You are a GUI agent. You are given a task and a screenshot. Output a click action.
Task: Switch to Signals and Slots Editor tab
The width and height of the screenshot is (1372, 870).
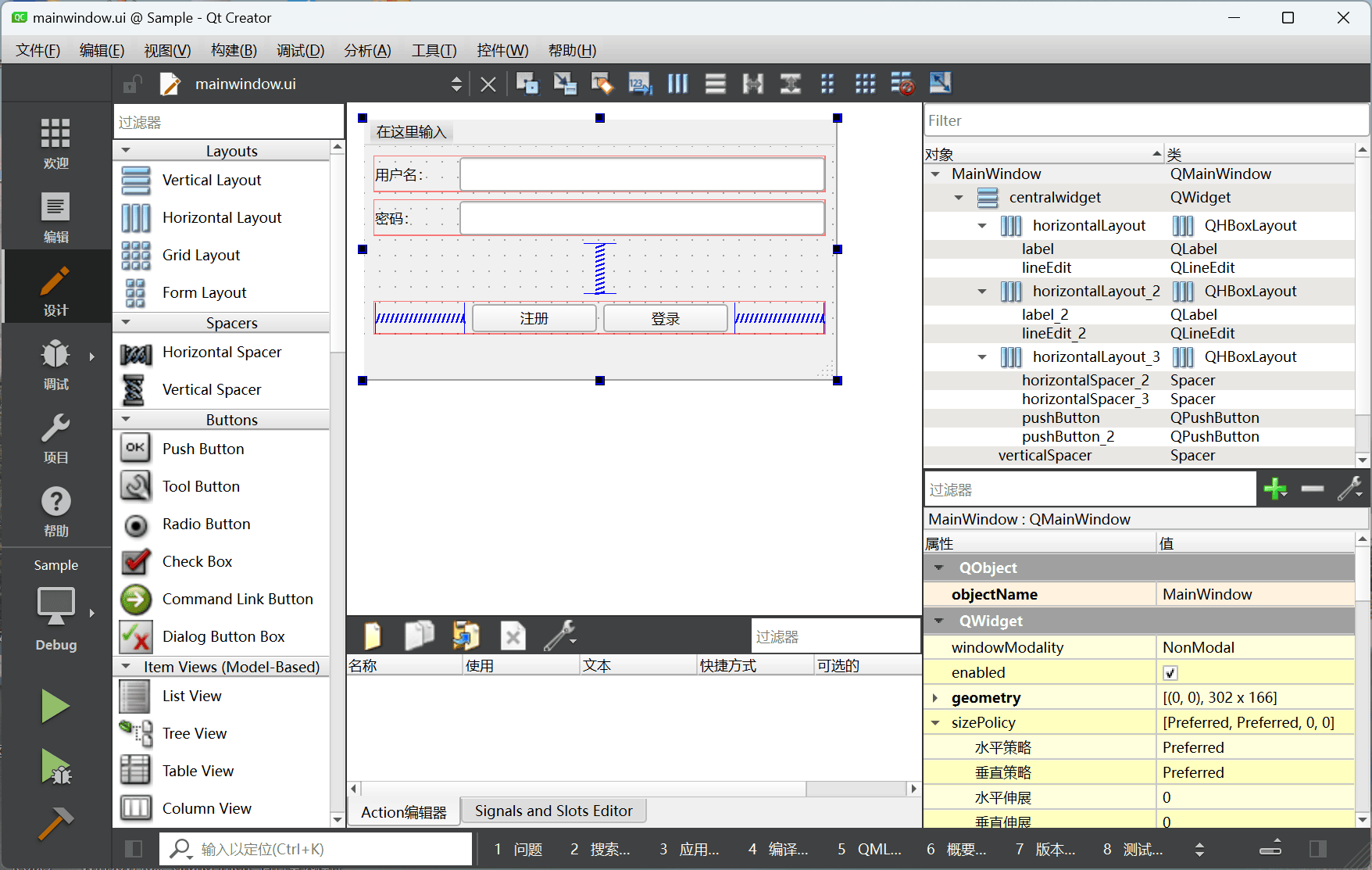point(553,811)
